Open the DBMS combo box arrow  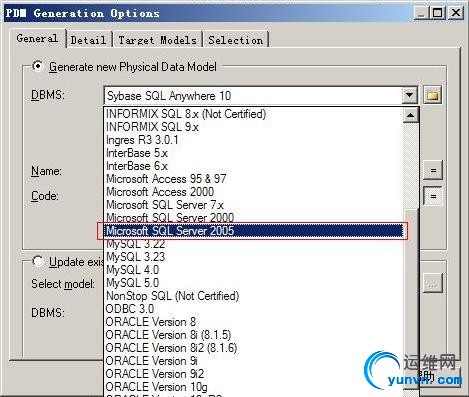coord(409,96)
